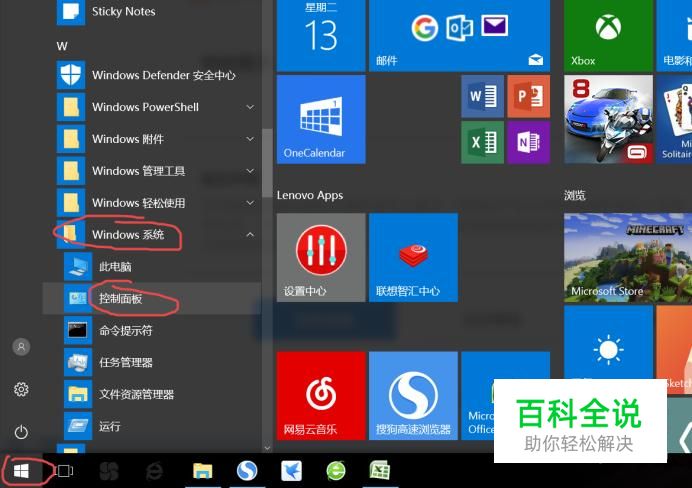Collapse the Windows 系统 chevron
The height and width of the screenshot is (488, 692).
250,234
